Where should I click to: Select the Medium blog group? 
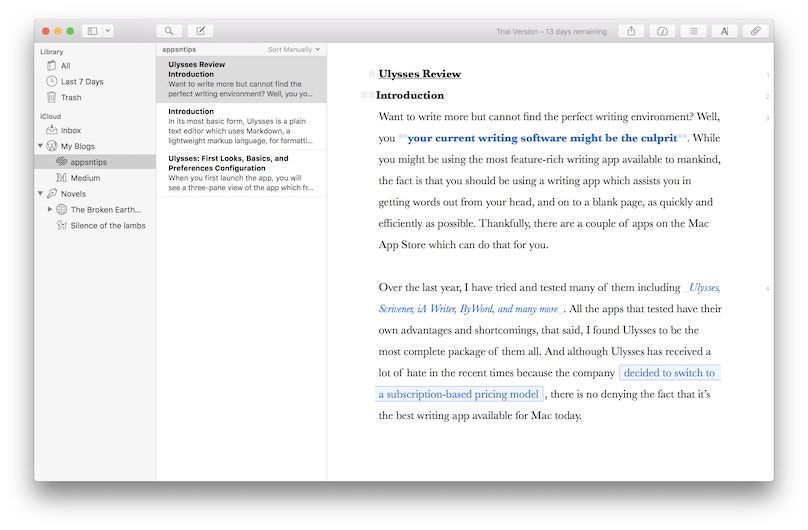(85, 178)
